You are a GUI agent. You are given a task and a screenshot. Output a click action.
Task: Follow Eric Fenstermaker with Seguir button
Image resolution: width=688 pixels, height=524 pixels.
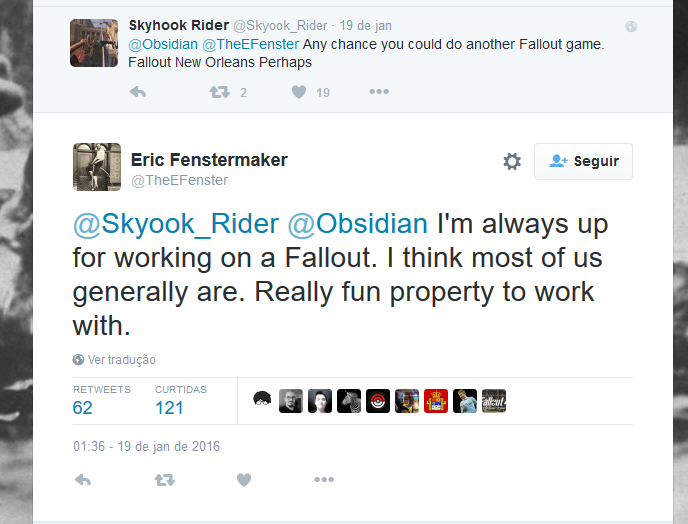[x=583, y=161]
